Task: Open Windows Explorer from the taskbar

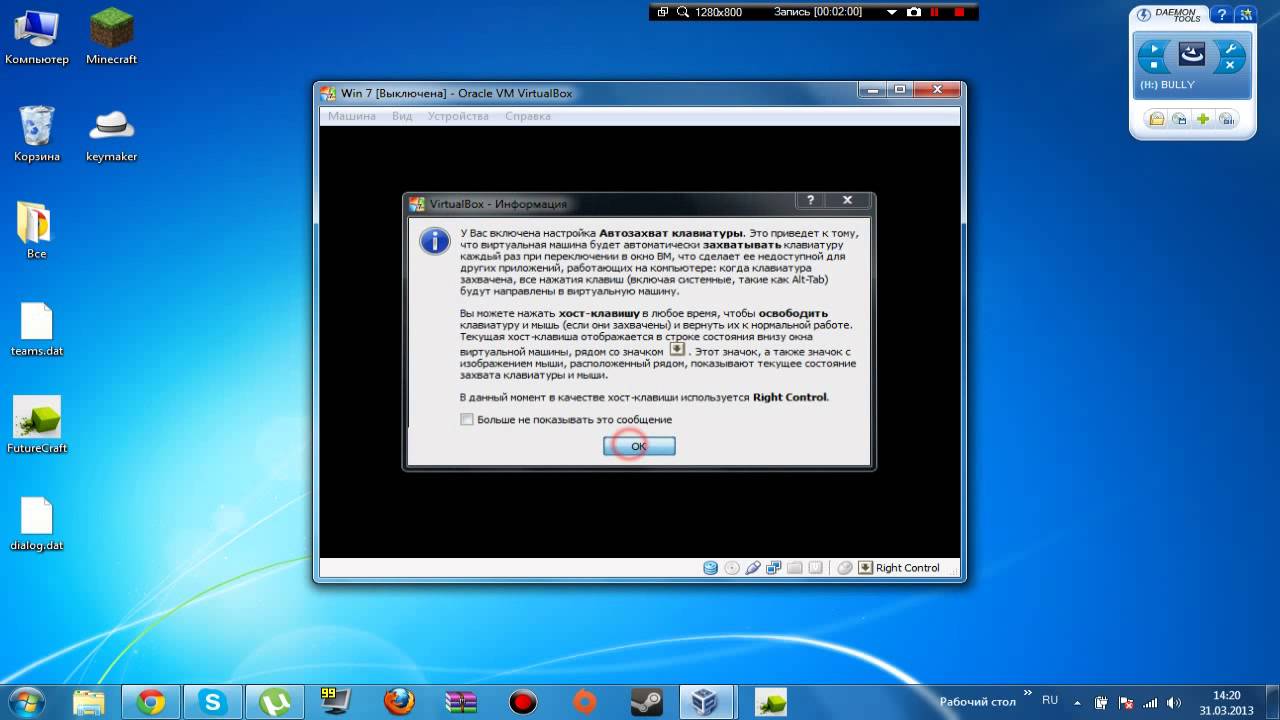Action: tap(89, 702)
